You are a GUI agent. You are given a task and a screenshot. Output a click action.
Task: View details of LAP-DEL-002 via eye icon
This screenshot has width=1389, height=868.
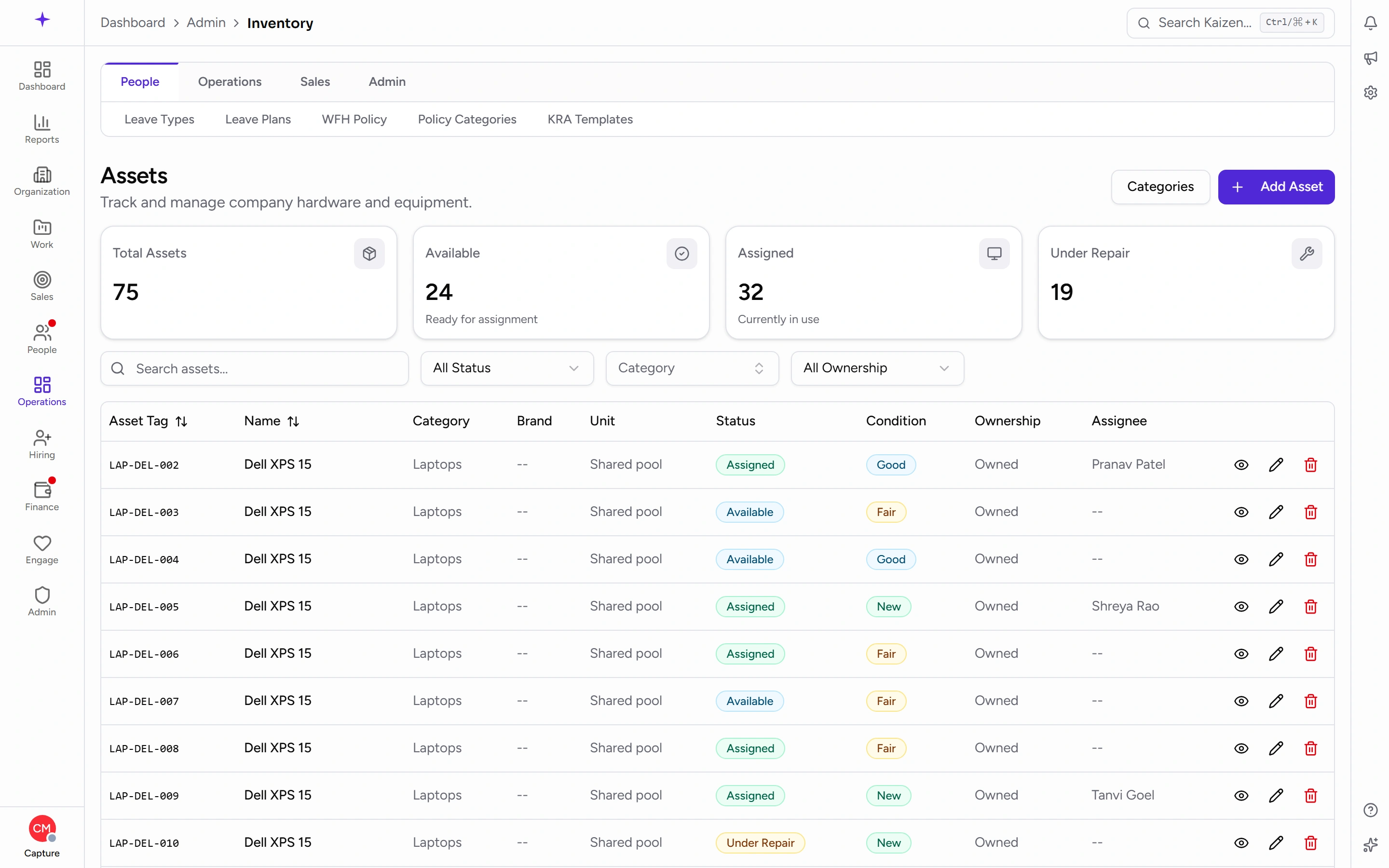pyautogui.click(x=1241, y=465)
